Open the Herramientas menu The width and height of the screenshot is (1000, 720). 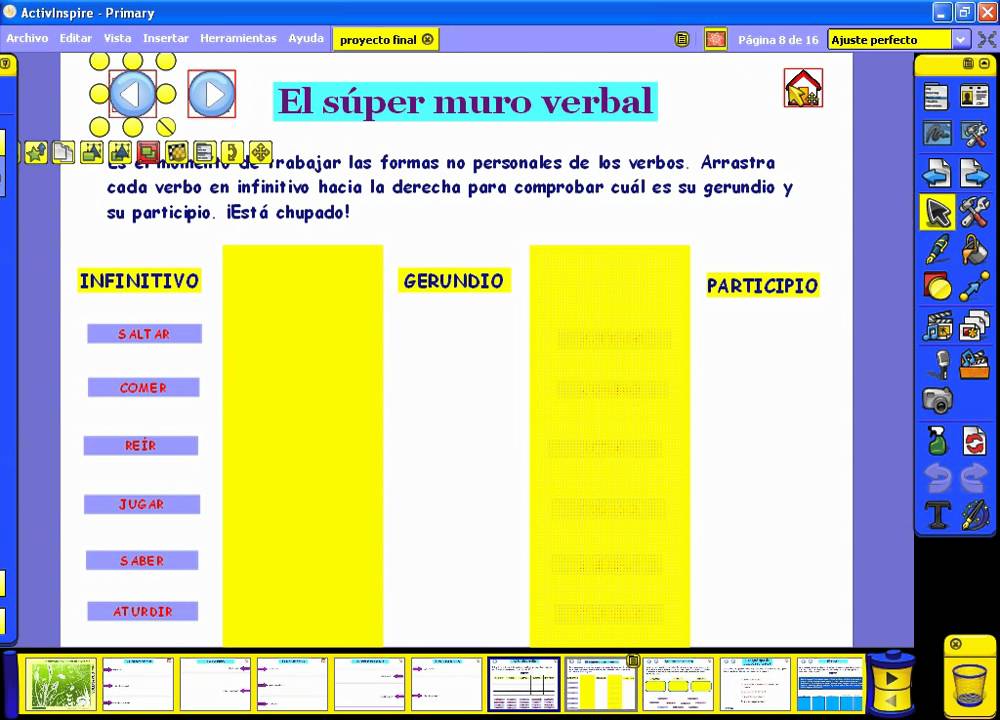(x=239, y=38)
